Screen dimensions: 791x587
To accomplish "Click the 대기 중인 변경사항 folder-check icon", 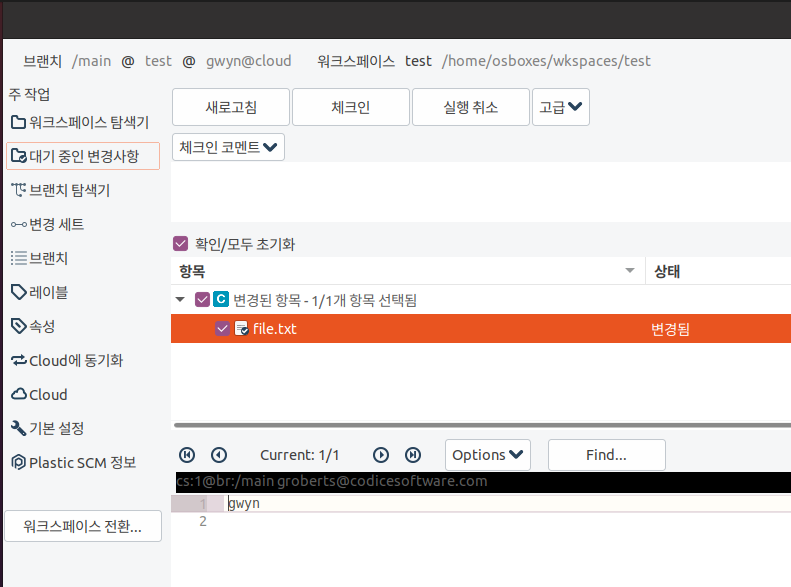I will (19, 156).
